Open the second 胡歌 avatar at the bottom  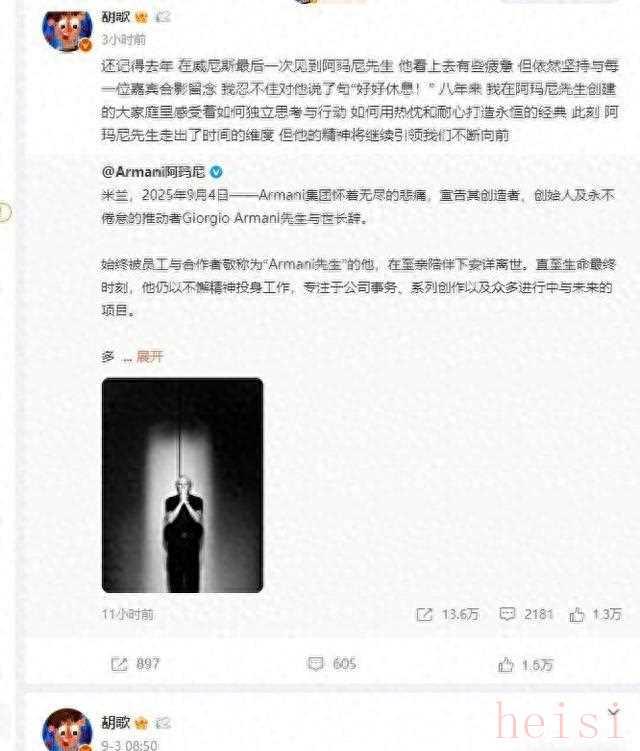tap(67, 729)
